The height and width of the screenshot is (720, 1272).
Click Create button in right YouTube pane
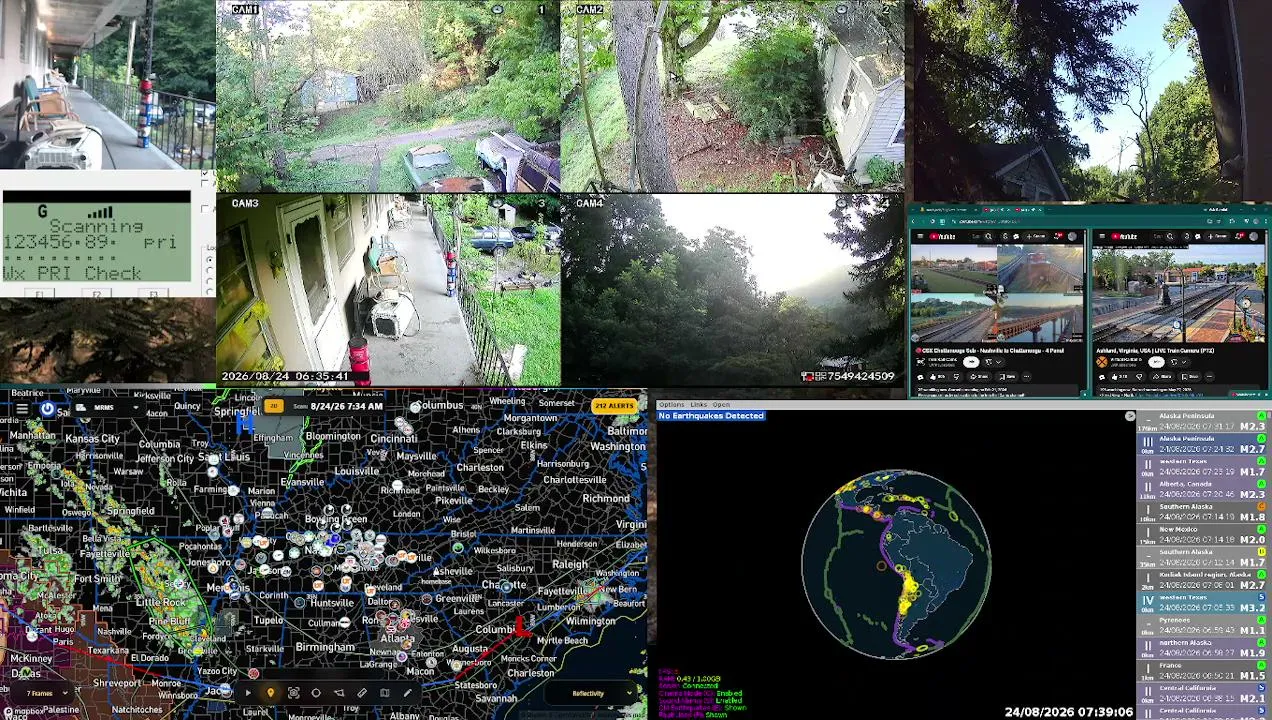(x=1217, y=236)
